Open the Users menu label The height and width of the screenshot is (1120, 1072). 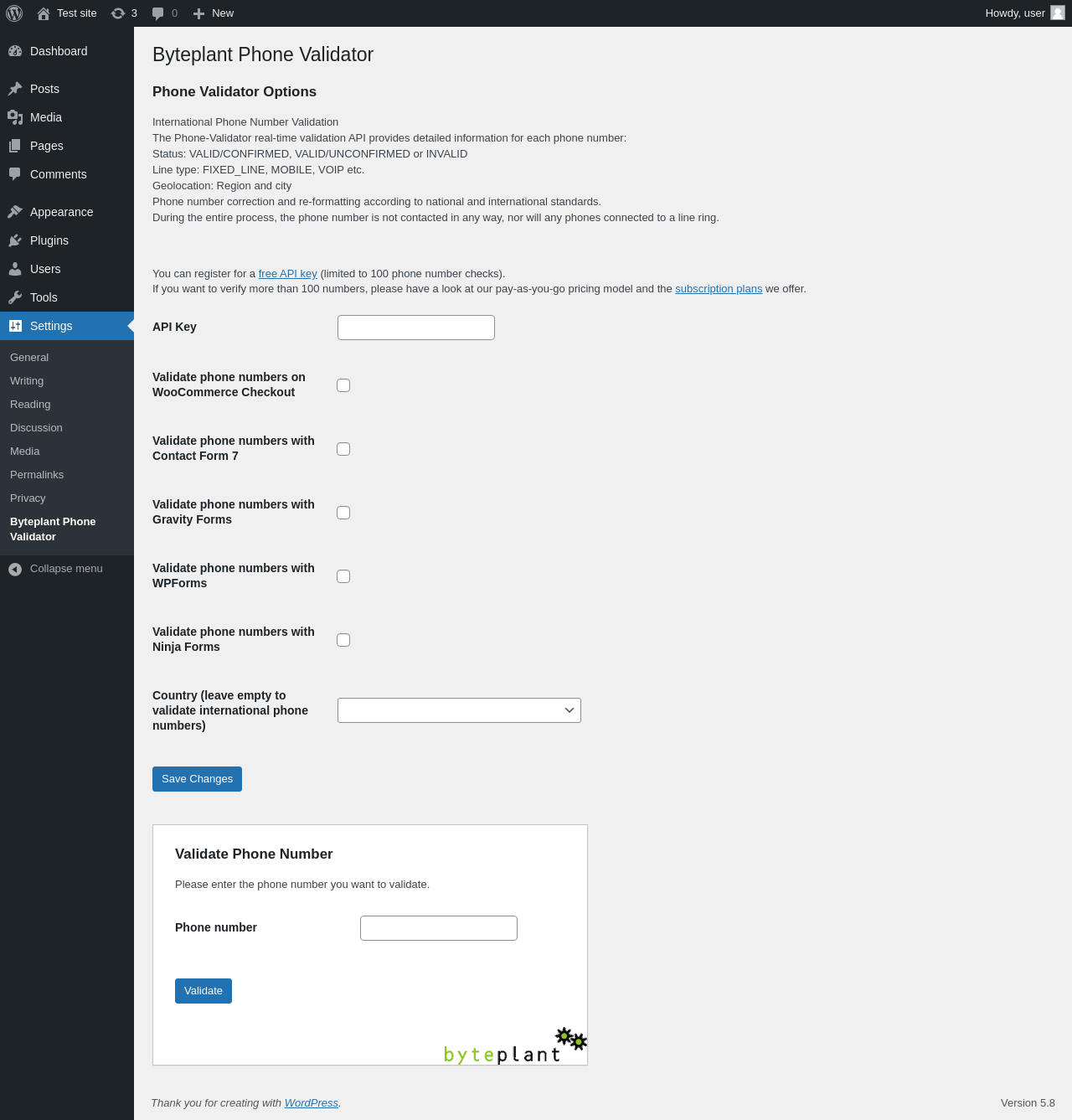tap(45, 269)
